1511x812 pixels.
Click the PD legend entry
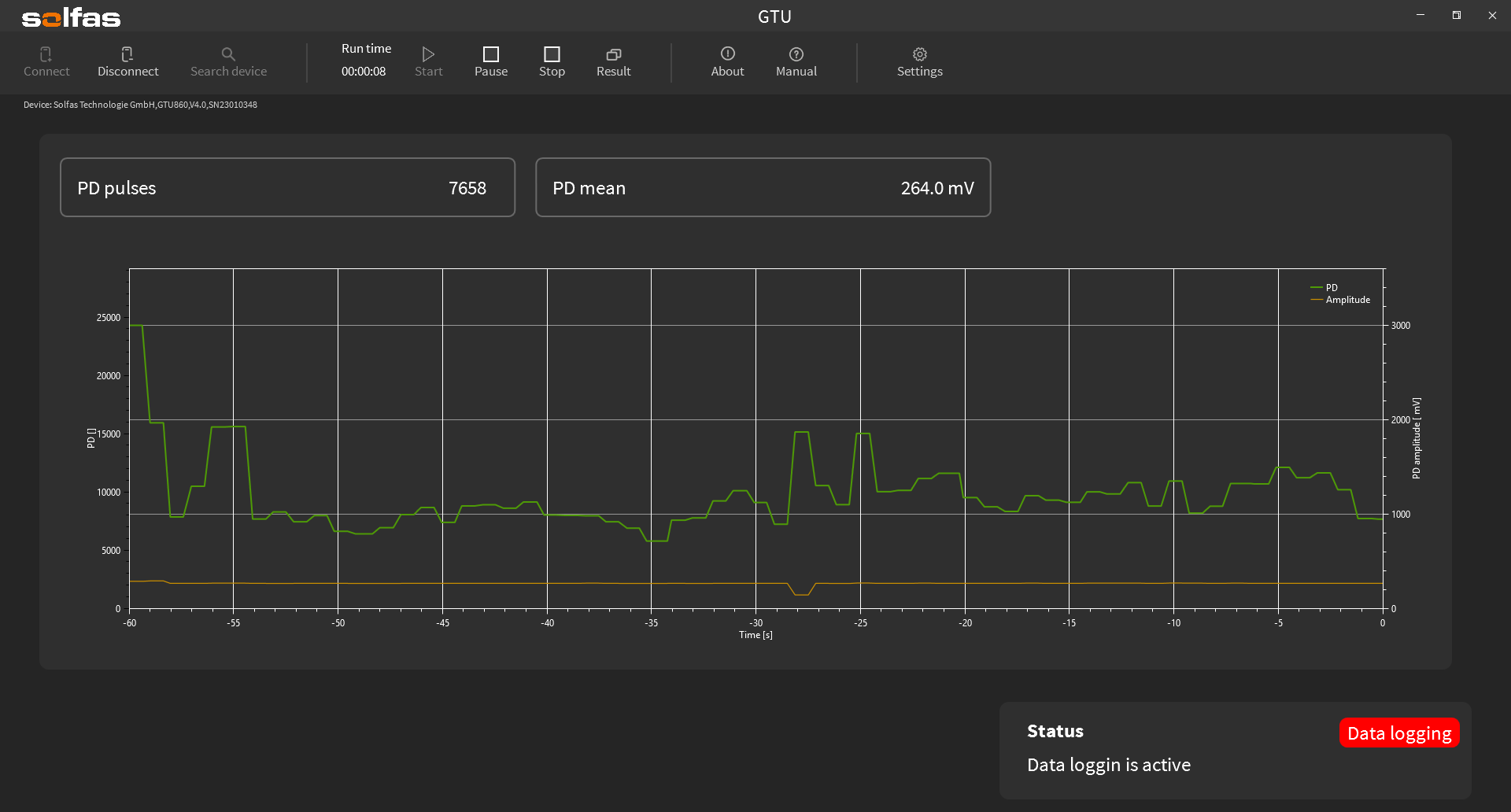click(x=1331, y=288)
